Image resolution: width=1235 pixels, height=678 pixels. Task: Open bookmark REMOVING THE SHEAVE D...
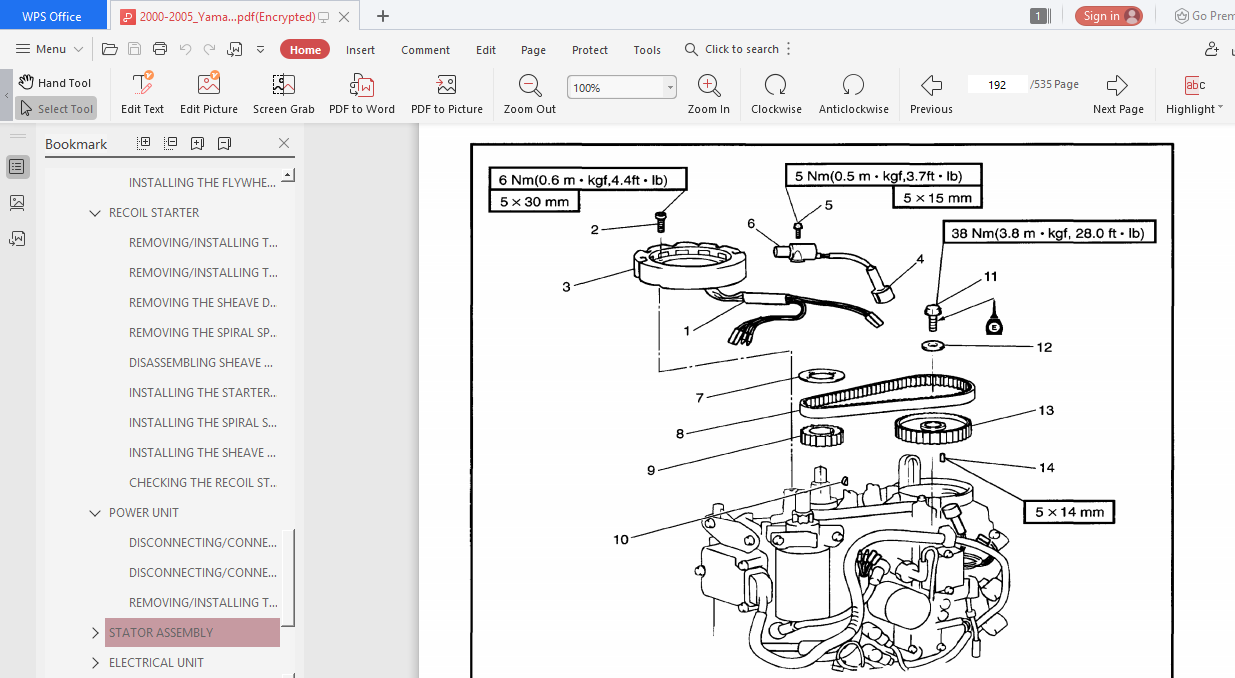click(x=202, y=303)
